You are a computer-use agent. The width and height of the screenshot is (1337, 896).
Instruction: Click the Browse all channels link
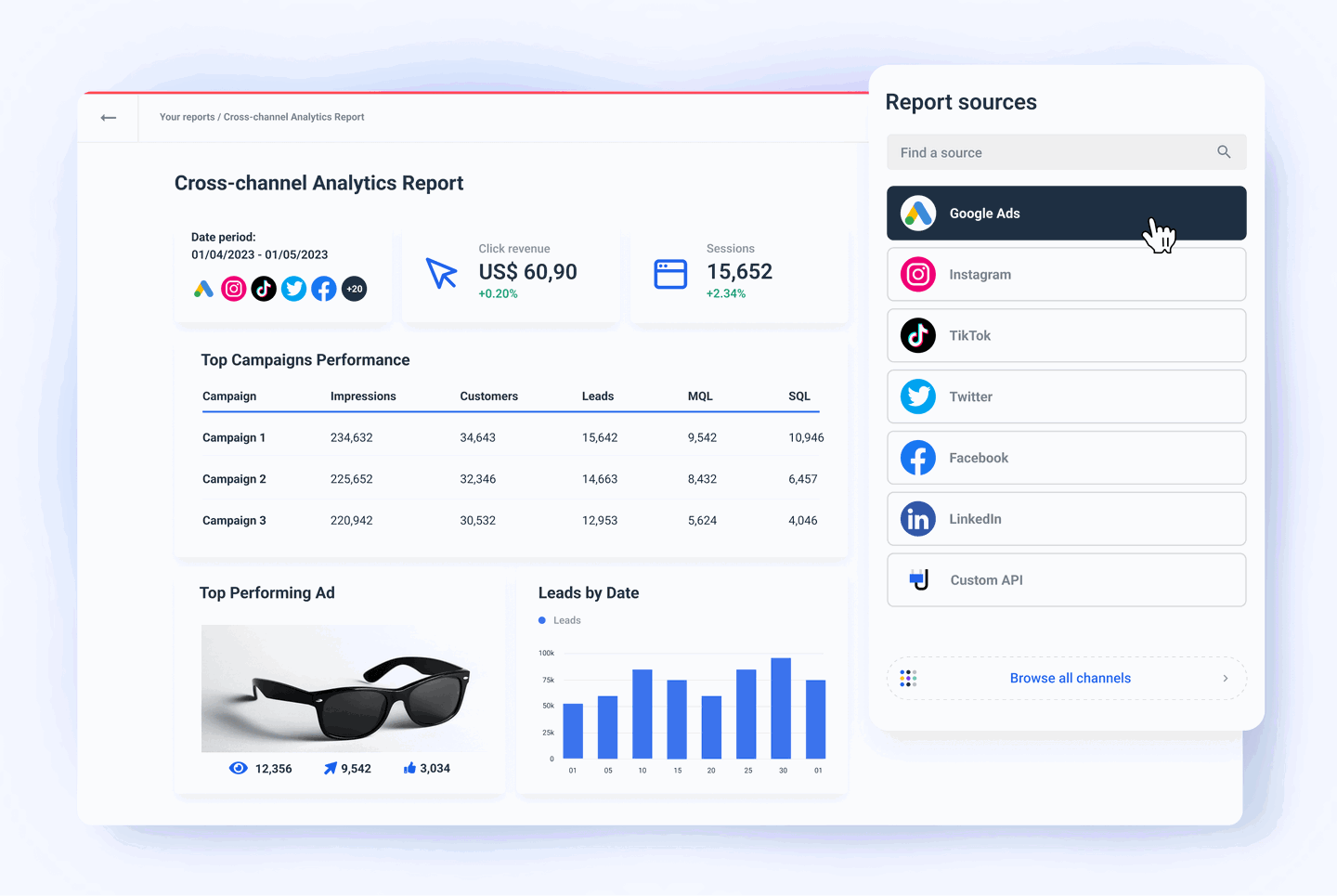1070,678
